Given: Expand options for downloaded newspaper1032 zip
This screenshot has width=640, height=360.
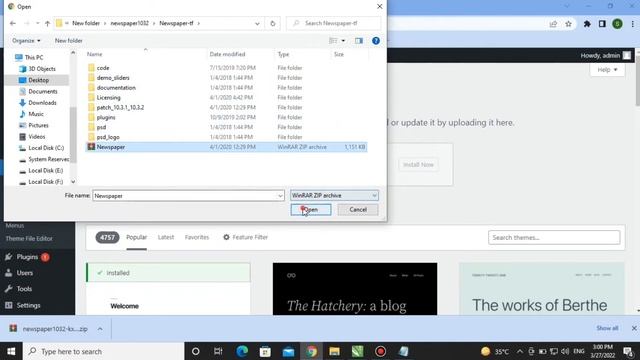Looking at the screenshot, I should (x=100, y=329).
